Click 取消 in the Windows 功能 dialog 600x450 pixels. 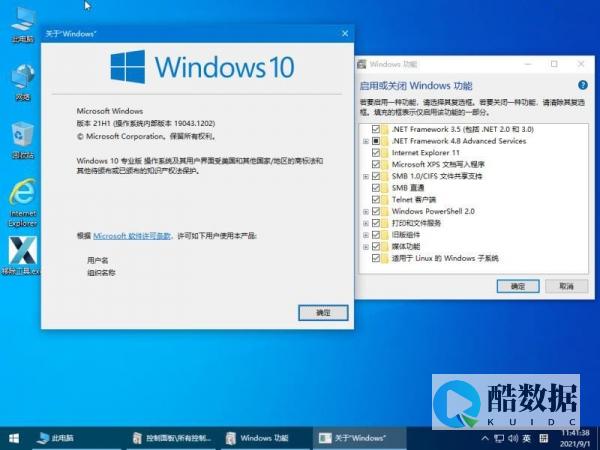point(566,286)
